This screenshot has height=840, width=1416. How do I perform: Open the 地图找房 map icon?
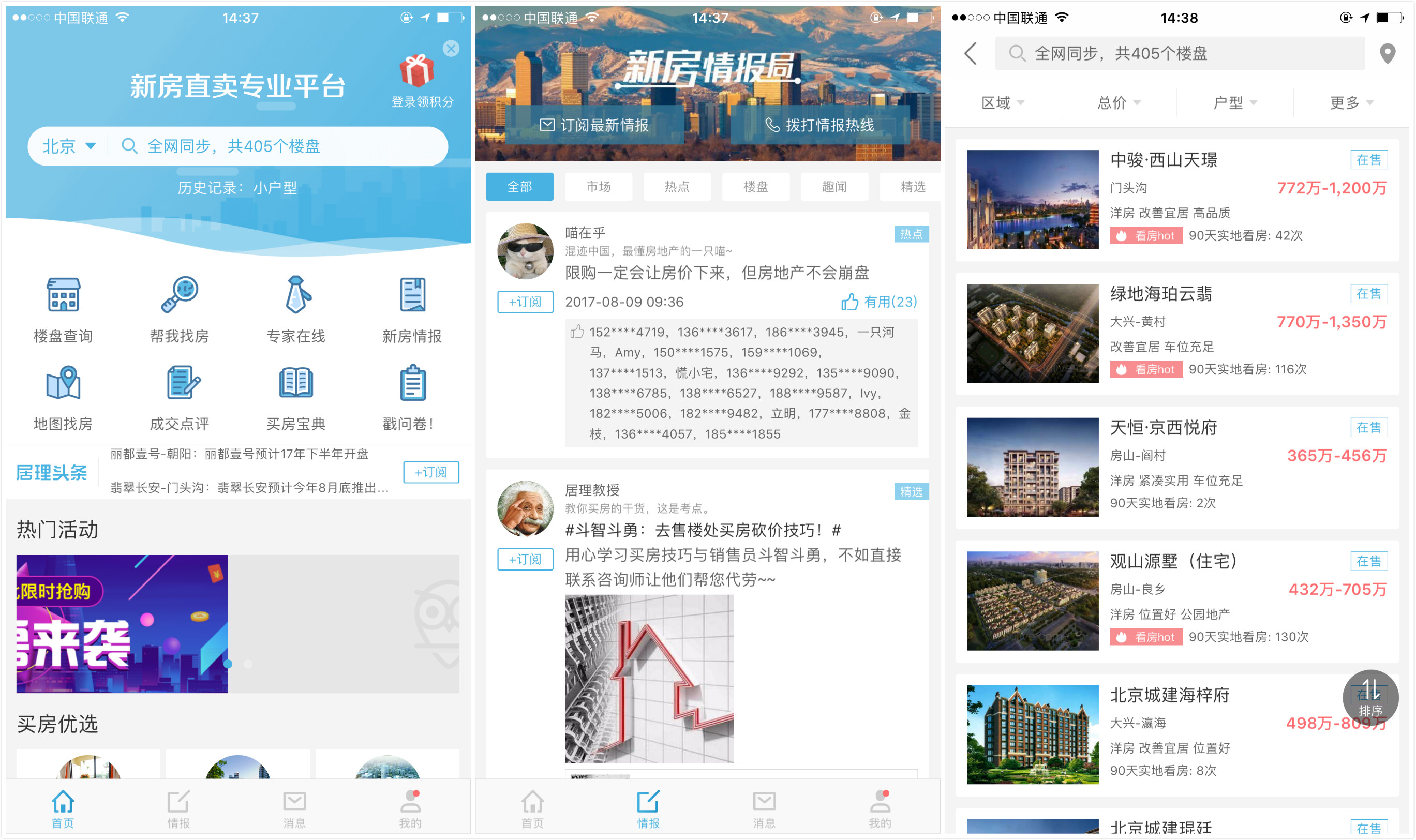pyautogui.click(x=63, y=383)
